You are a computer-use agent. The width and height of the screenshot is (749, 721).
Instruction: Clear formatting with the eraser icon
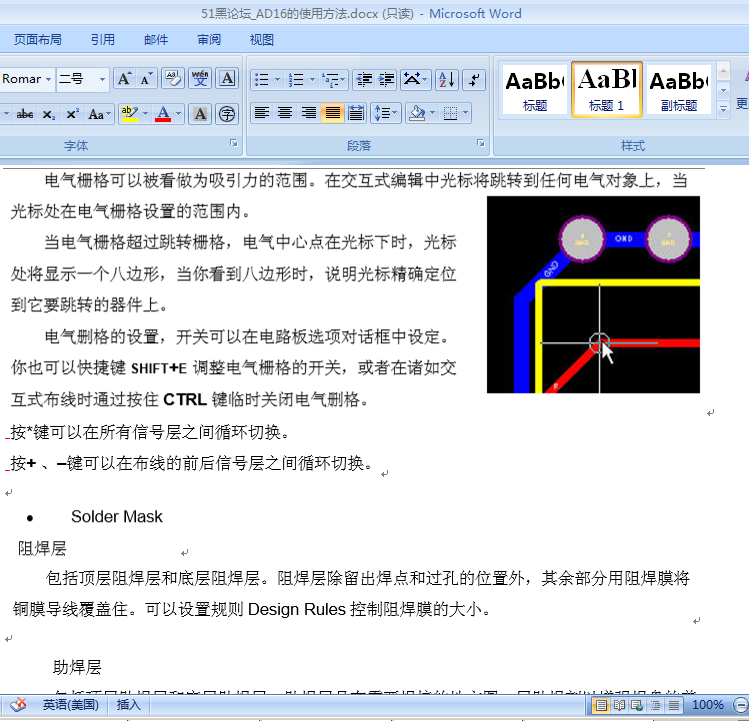point(173,79)
